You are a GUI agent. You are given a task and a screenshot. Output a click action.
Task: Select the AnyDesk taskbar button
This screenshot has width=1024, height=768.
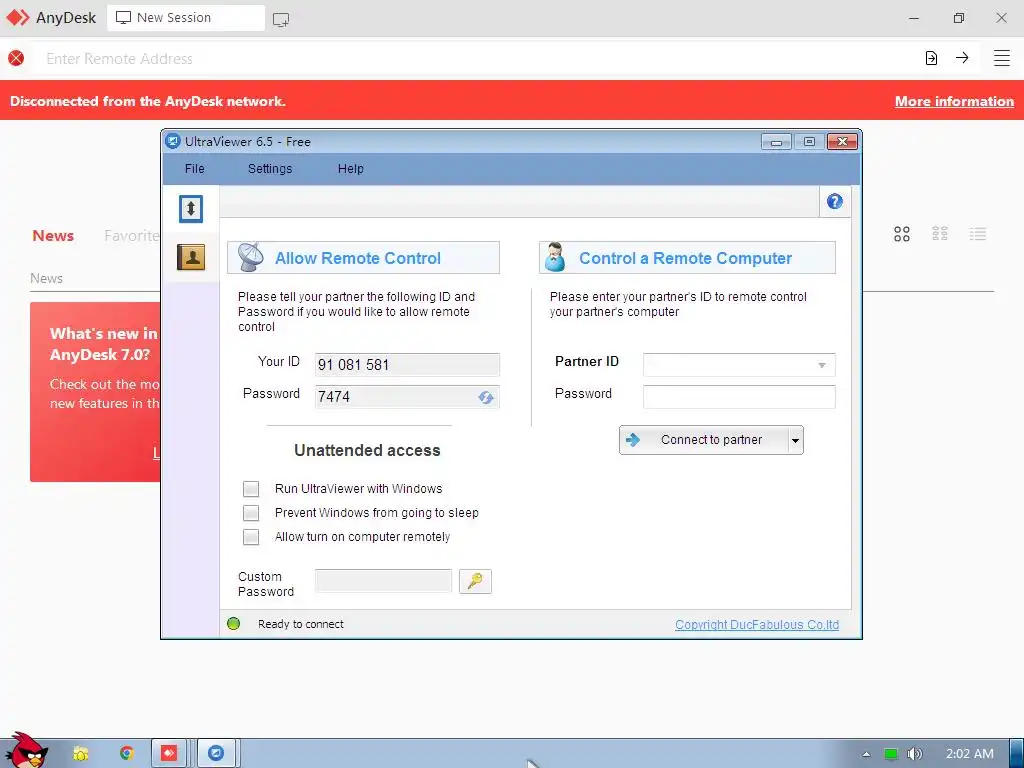[x=169, y=754]
